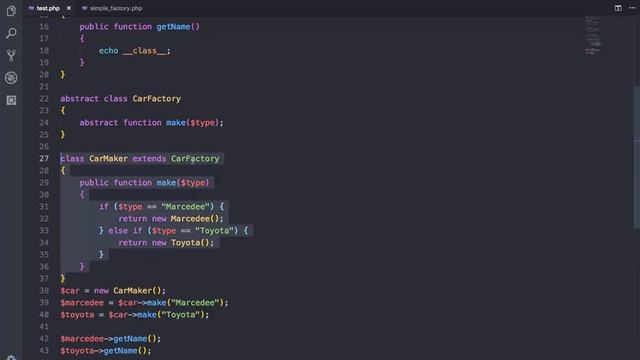Click '__class__' on line 18
The image size is (640, 360).
[x=144, y=51]
